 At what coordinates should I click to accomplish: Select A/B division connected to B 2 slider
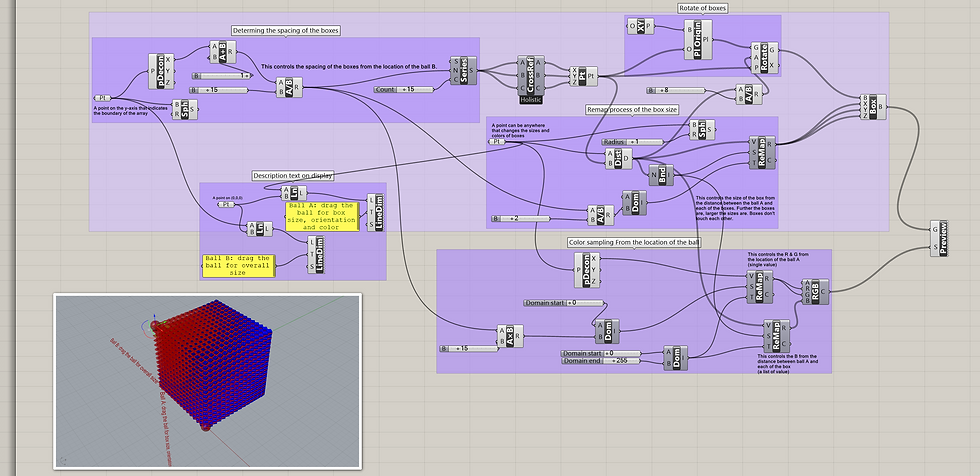(600, 215)
